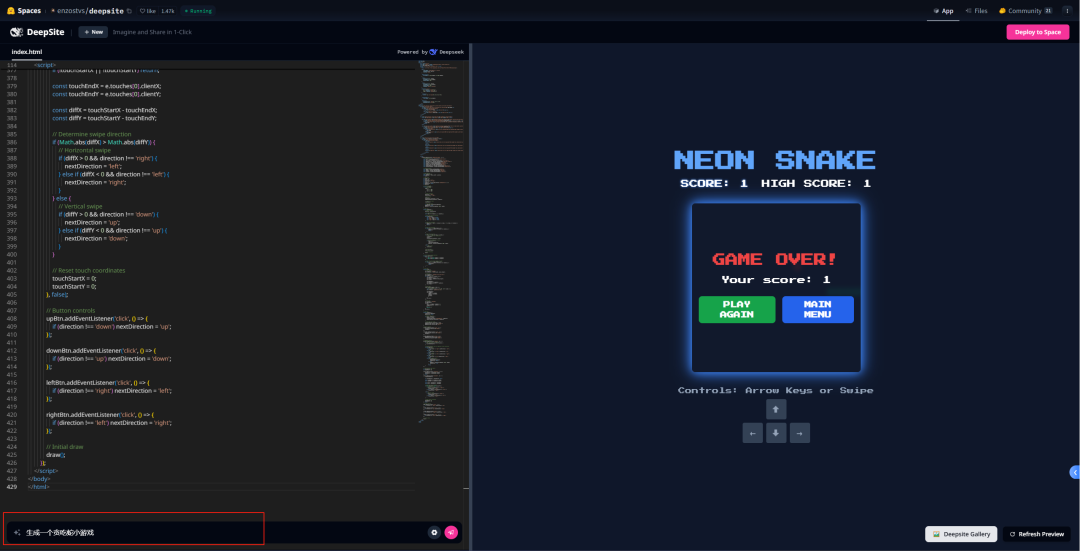Click MAIN MENU in the game preview
Image resolution: width=1080 pixels, height=551 pixels.
point(818,309)
